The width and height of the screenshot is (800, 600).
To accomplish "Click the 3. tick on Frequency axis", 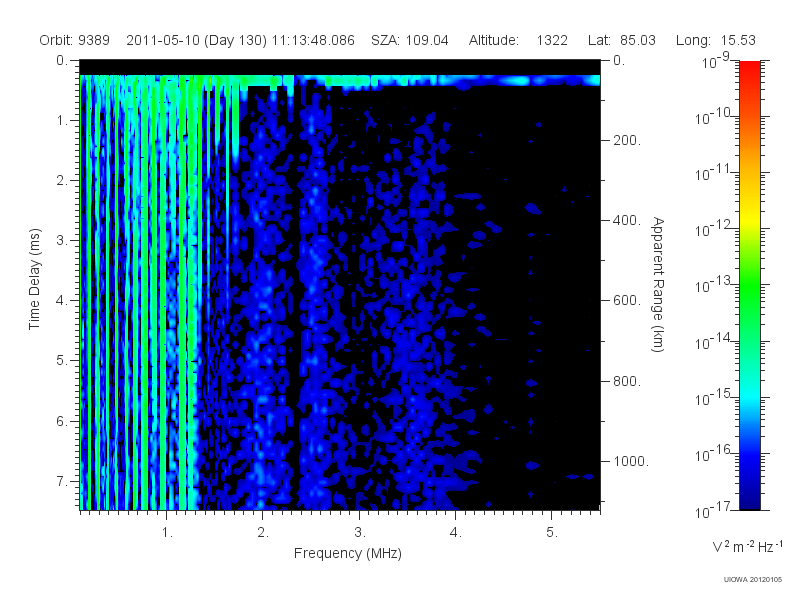I will (360, 533).
